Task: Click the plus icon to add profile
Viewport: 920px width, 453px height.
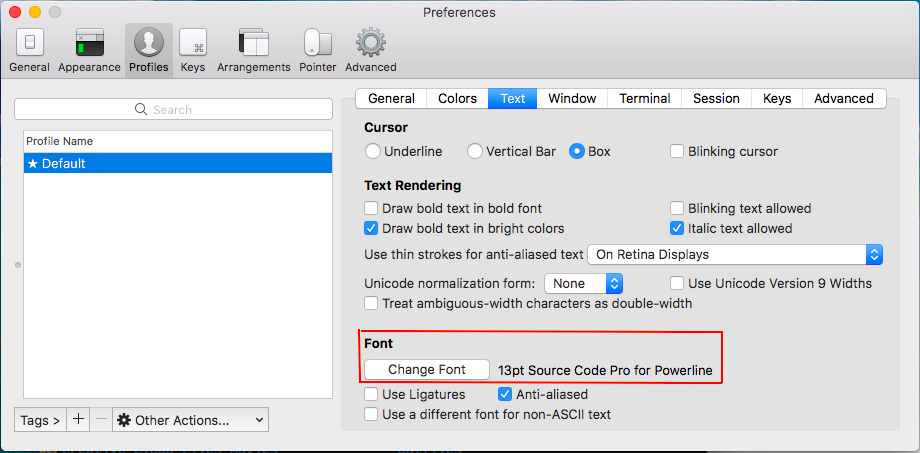Action: 78,420
